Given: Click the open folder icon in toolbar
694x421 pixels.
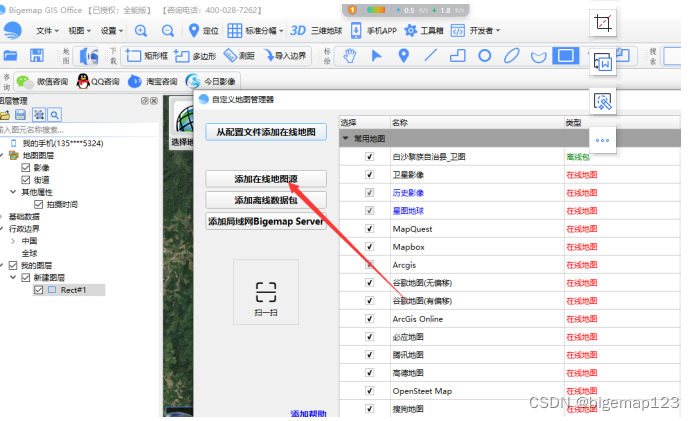Looking at the screenshot, I should (x=10, y=56).
